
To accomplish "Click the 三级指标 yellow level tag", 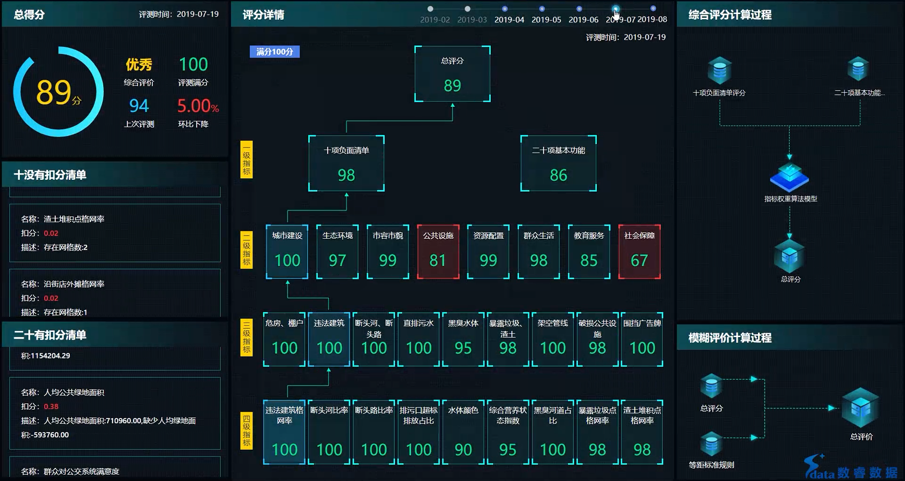I will pos(246,338).
